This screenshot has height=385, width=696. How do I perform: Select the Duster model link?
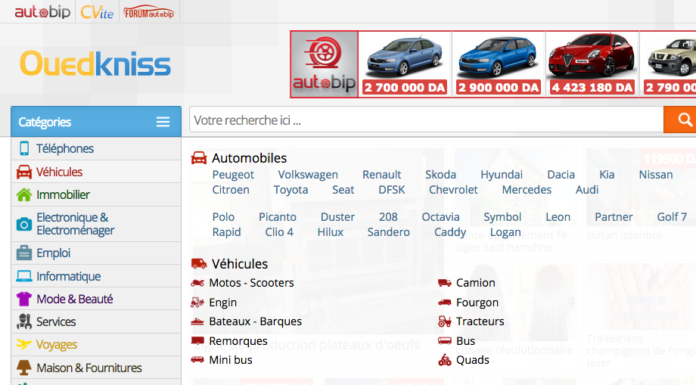coord(338,217)
